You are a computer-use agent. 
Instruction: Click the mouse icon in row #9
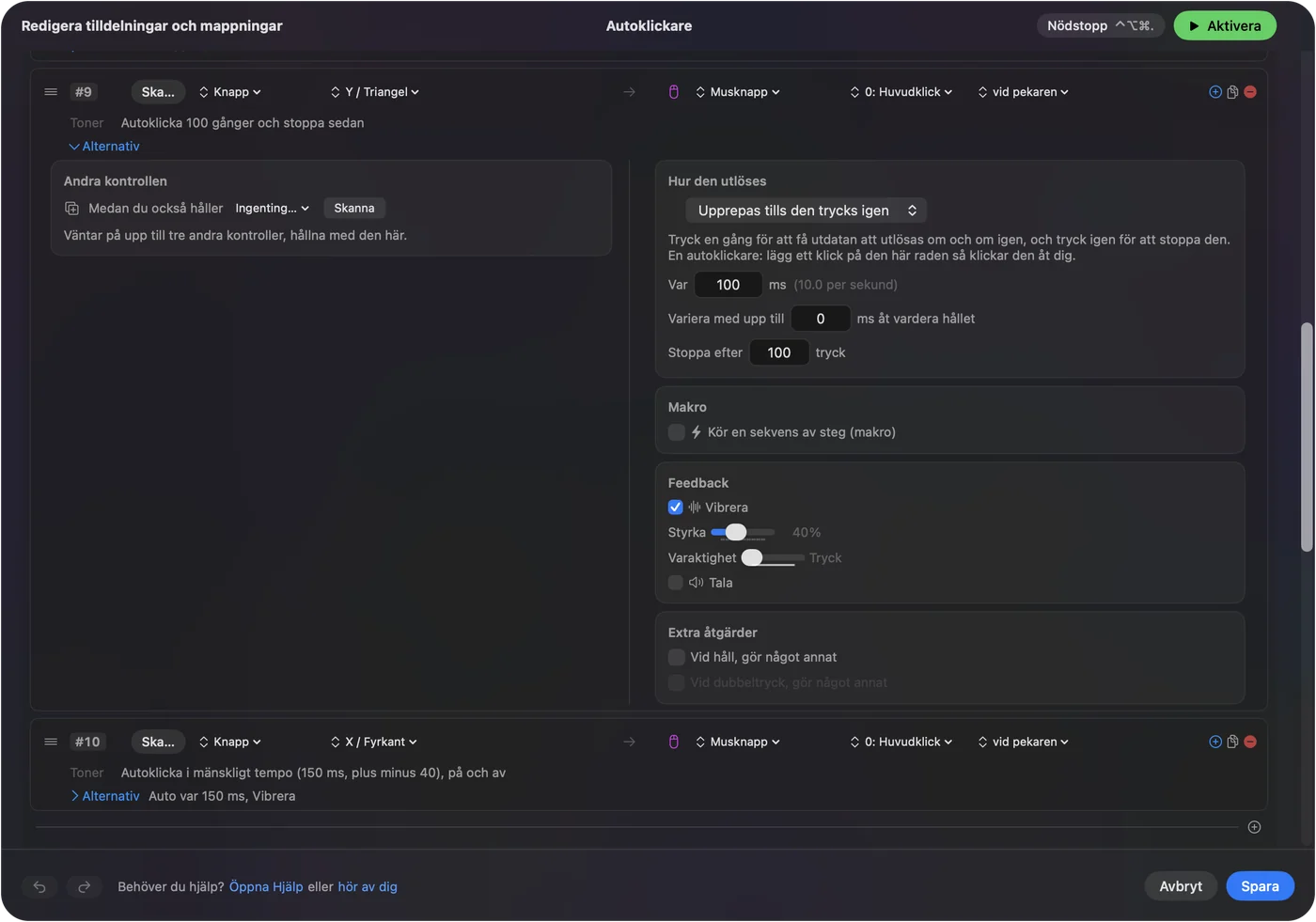pos(673,92)
